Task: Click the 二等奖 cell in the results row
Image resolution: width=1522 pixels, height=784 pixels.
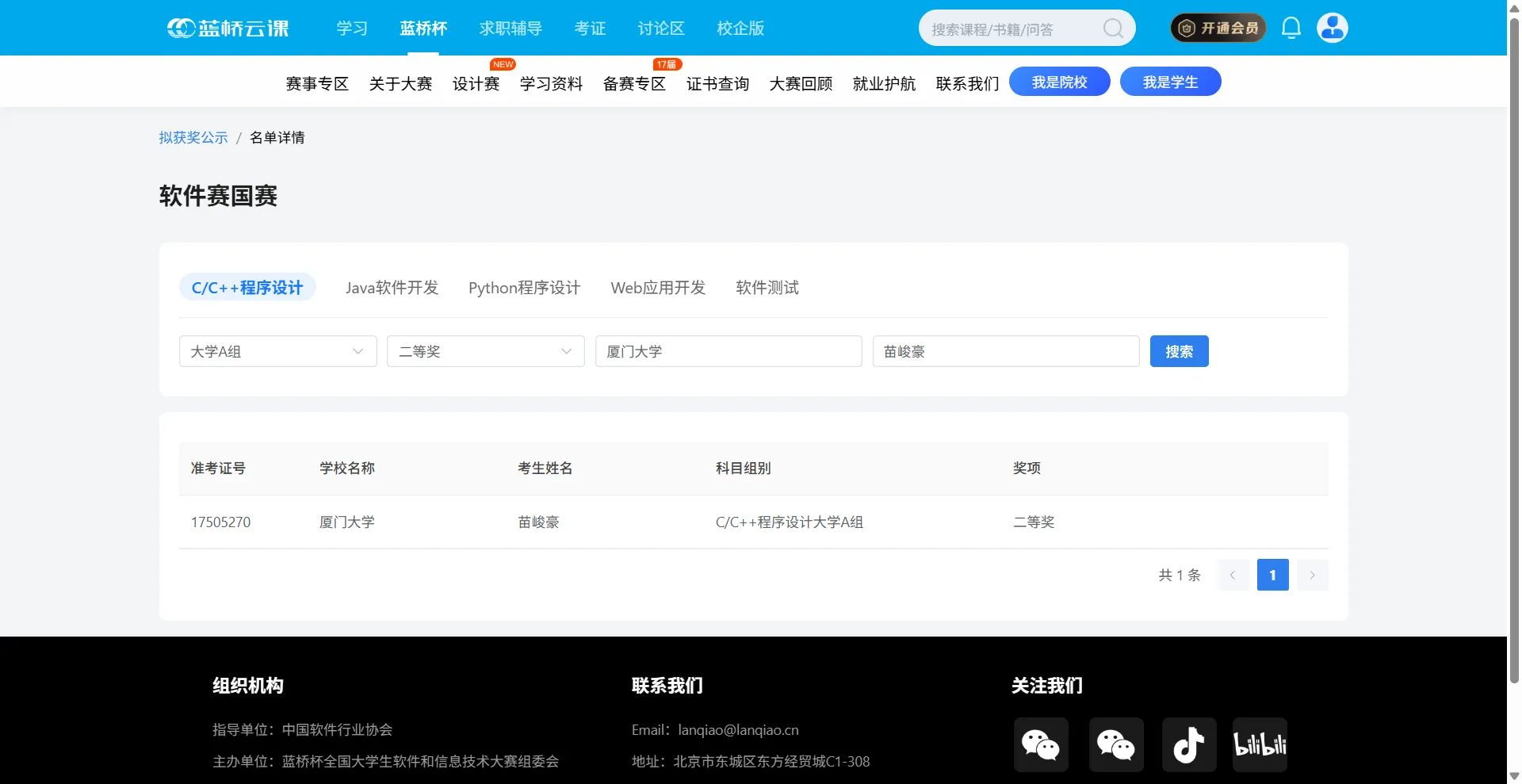Action: click(1034, 522)
